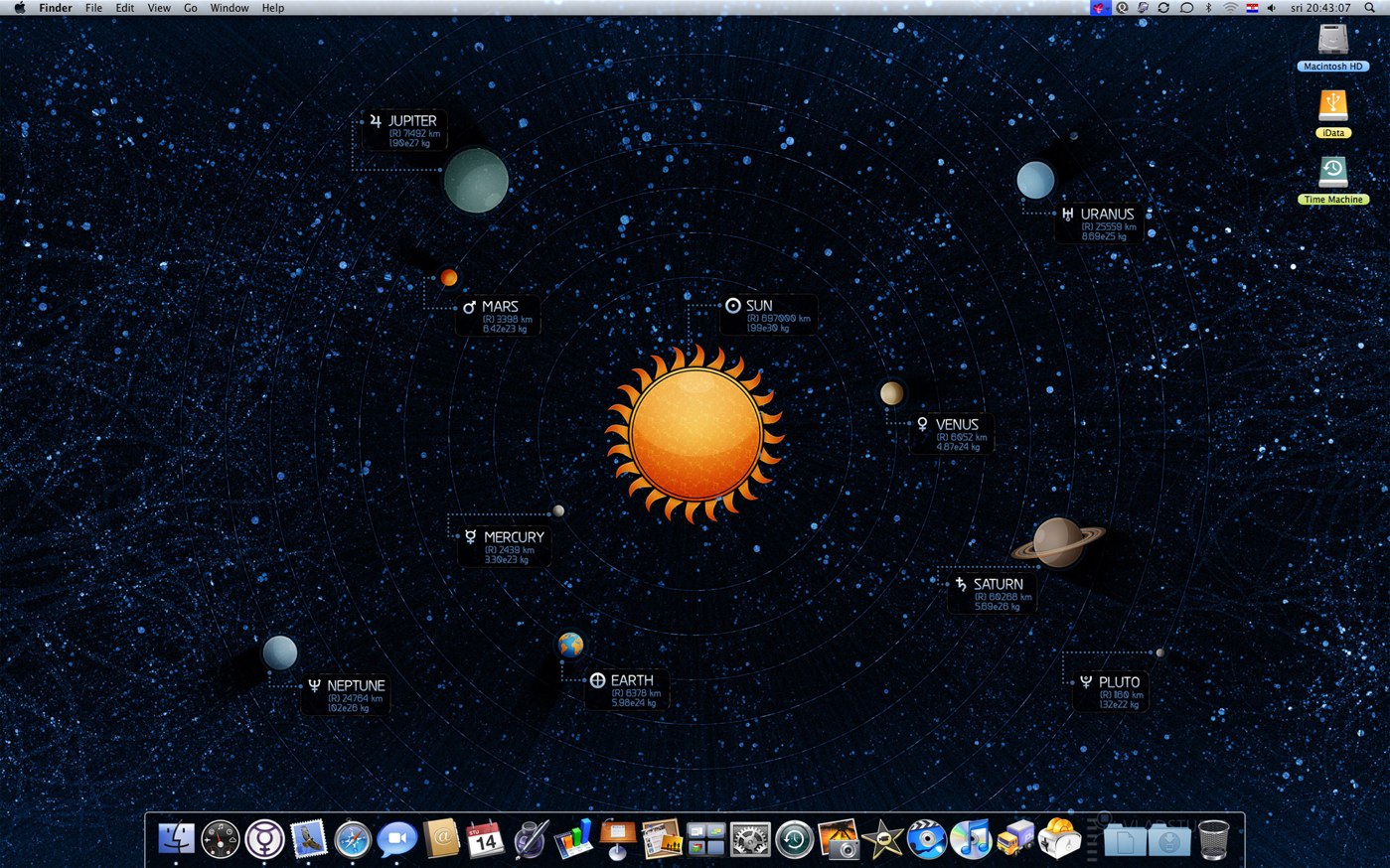The image size is (1390, 868).
Task: Launch Dashboard from the dock
Action: [x=221, y=840]
